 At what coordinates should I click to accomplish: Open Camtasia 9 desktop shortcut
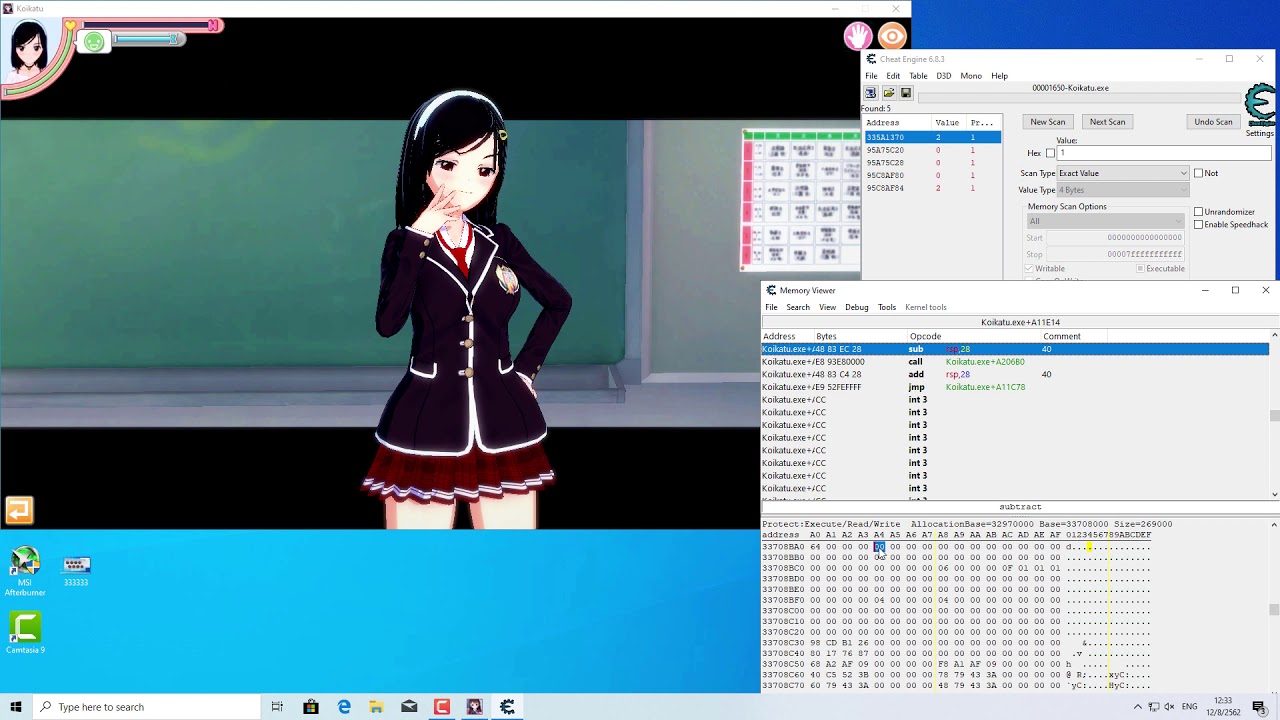[x=25, y=634]
